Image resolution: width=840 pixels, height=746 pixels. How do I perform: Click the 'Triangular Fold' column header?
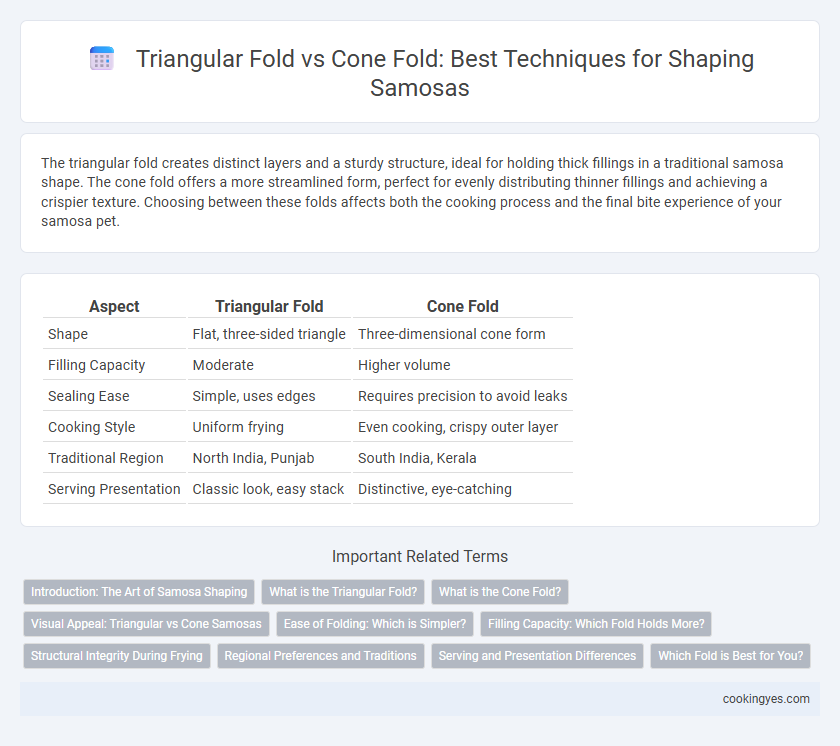click(x=269, y=306)
